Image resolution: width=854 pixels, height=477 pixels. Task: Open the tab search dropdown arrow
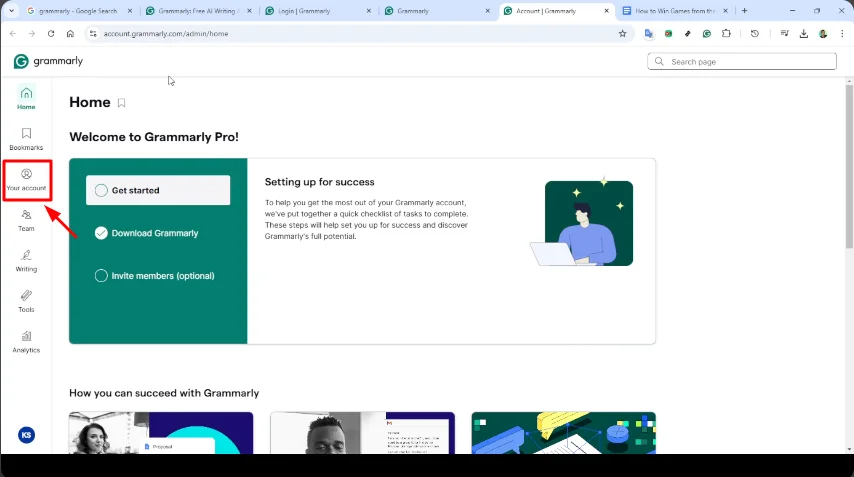click(x=11, y=11)
